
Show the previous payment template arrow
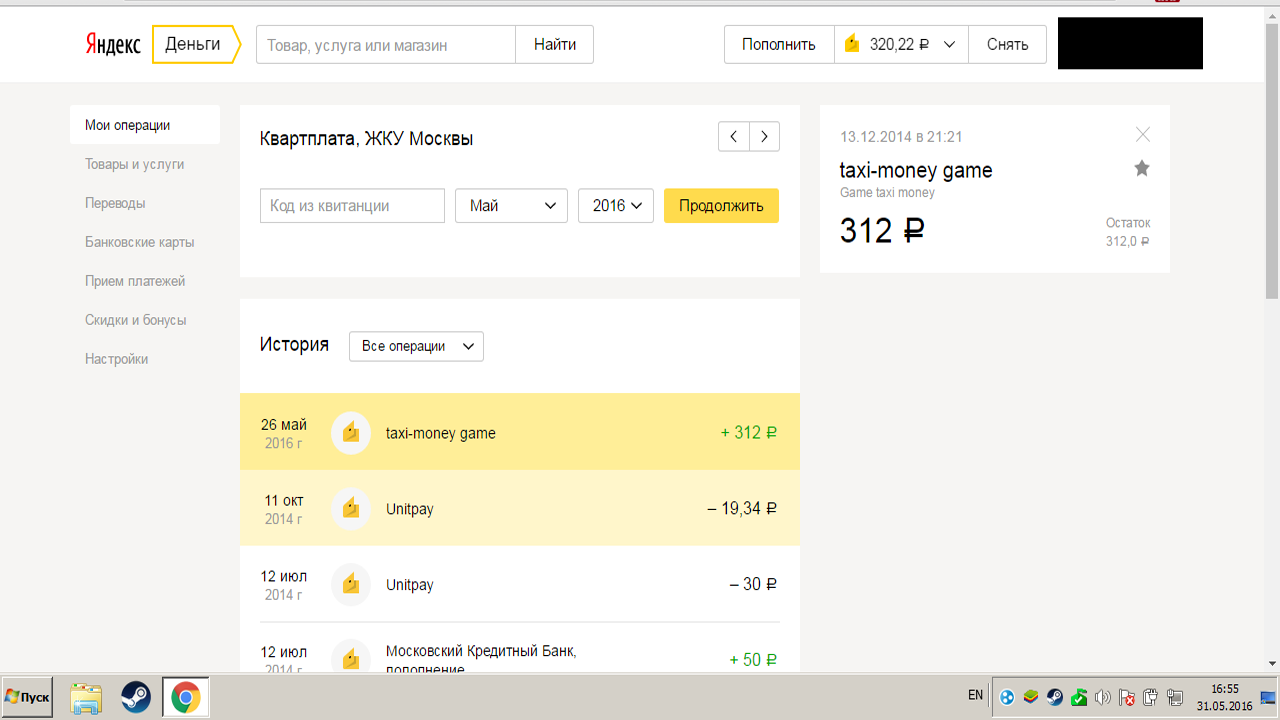[x=734, y=137]
